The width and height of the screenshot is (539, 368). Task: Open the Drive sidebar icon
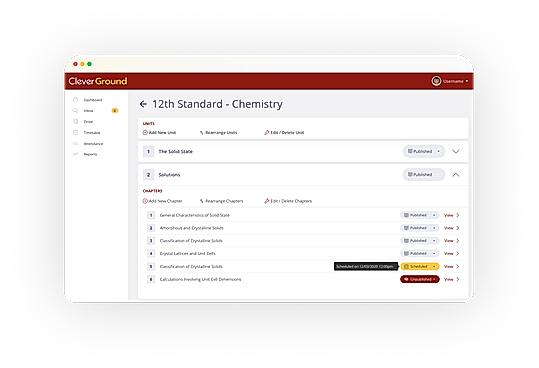(76, 121)
